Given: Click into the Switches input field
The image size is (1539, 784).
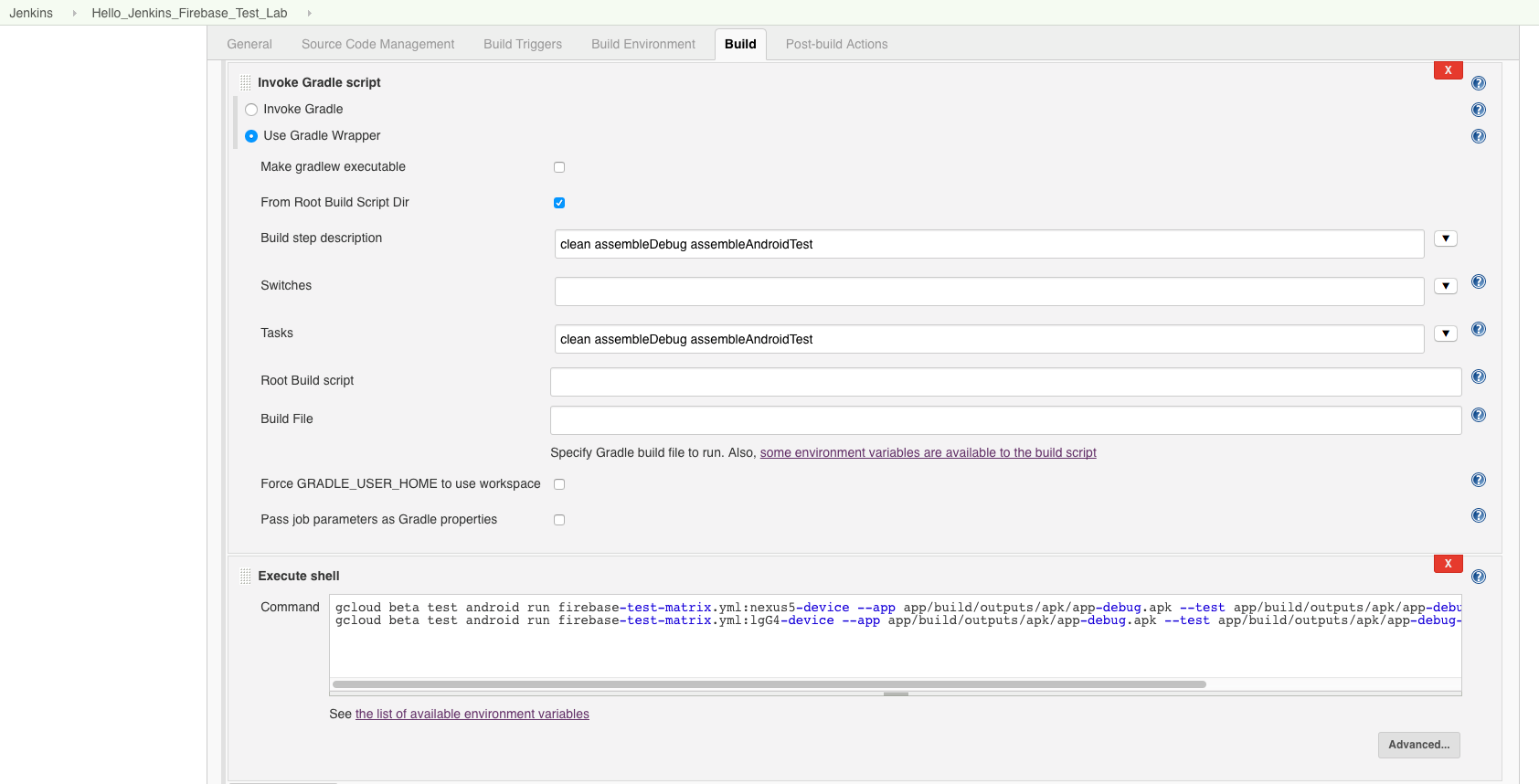Looking at the screenshot, I should [989, 291].
